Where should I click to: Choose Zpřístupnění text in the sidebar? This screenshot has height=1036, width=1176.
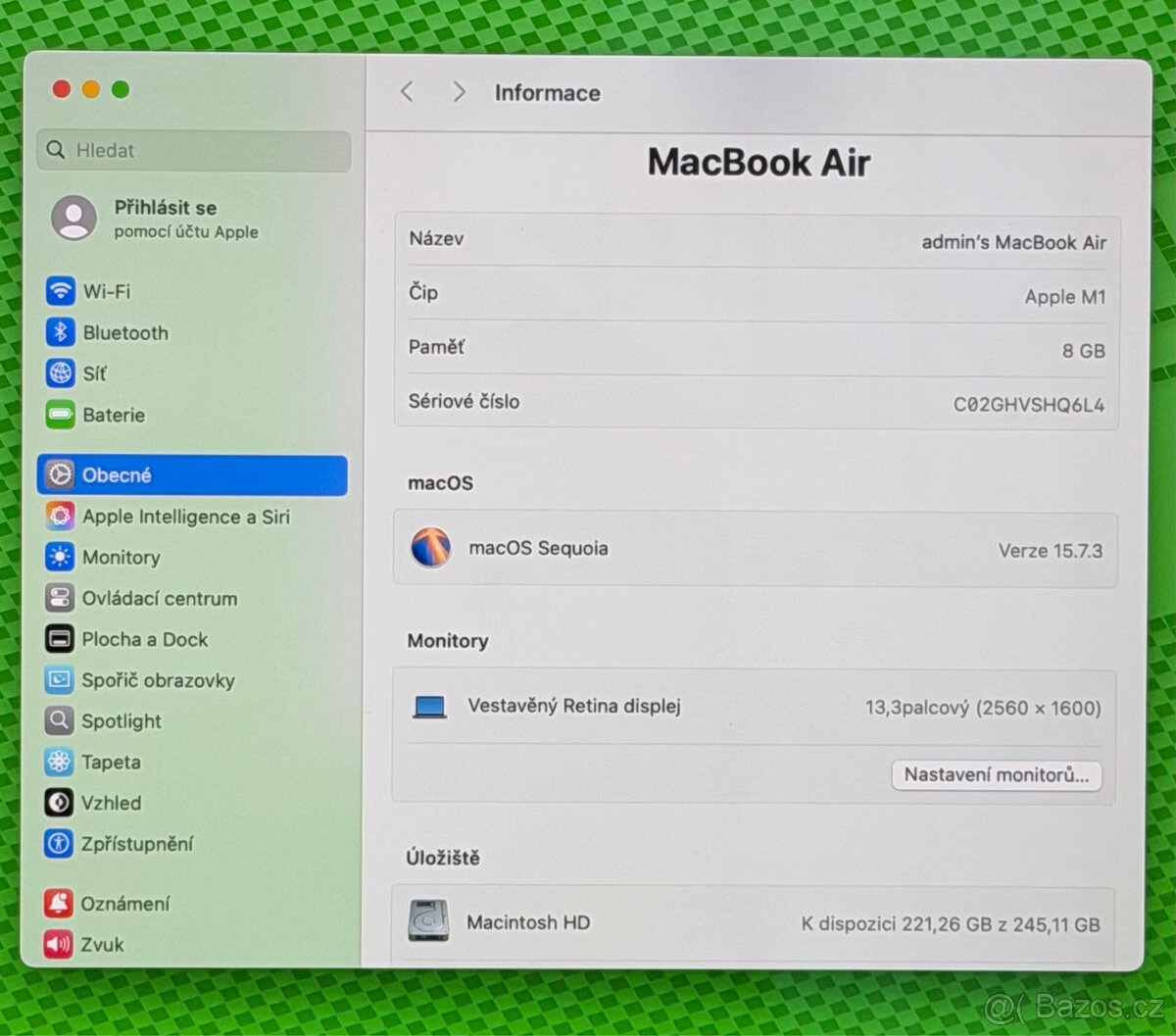click(x=137, y=844)
